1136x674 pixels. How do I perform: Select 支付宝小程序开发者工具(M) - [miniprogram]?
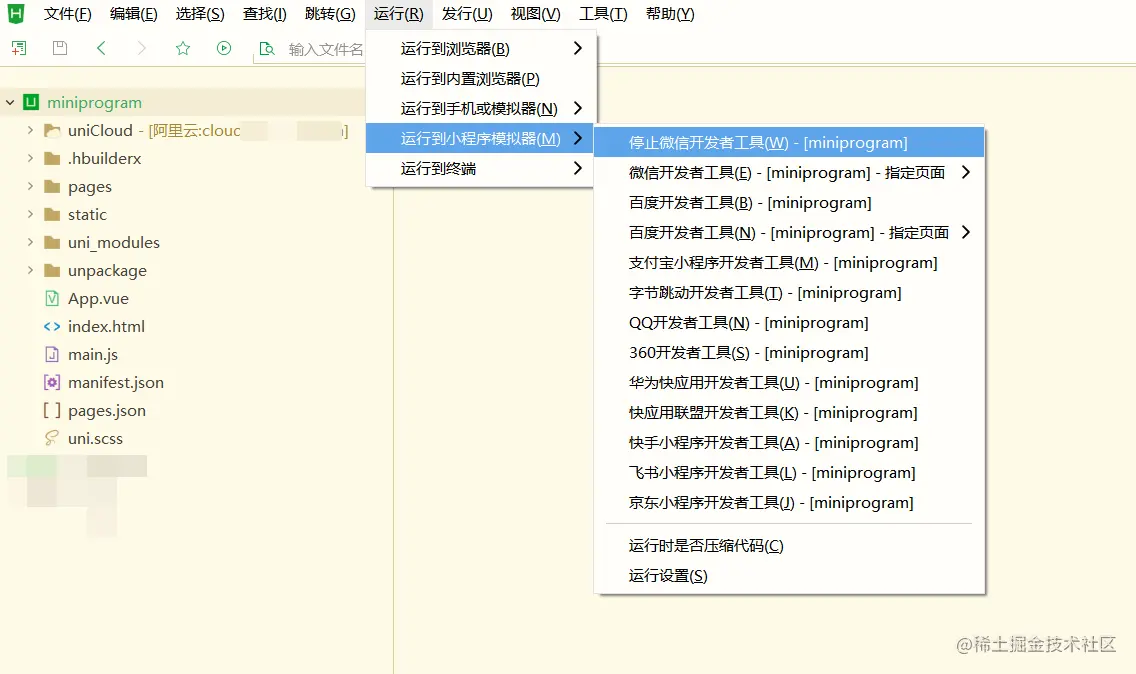(789, 262)
